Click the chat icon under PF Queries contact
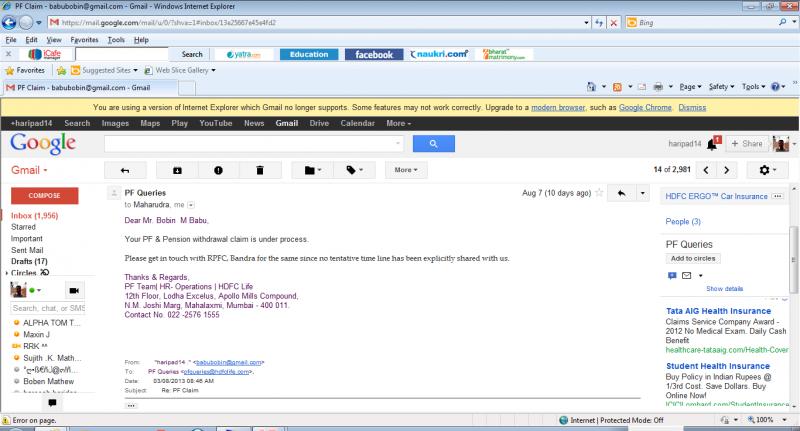 pyautogui.click(x=672, y=275)
